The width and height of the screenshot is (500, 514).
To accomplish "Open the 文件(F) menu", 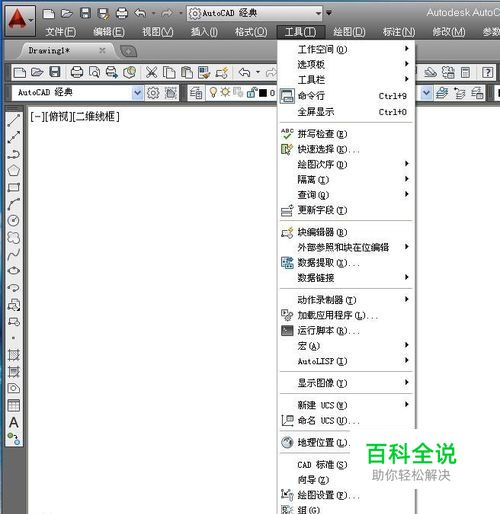I will click(x=61, y=32).
